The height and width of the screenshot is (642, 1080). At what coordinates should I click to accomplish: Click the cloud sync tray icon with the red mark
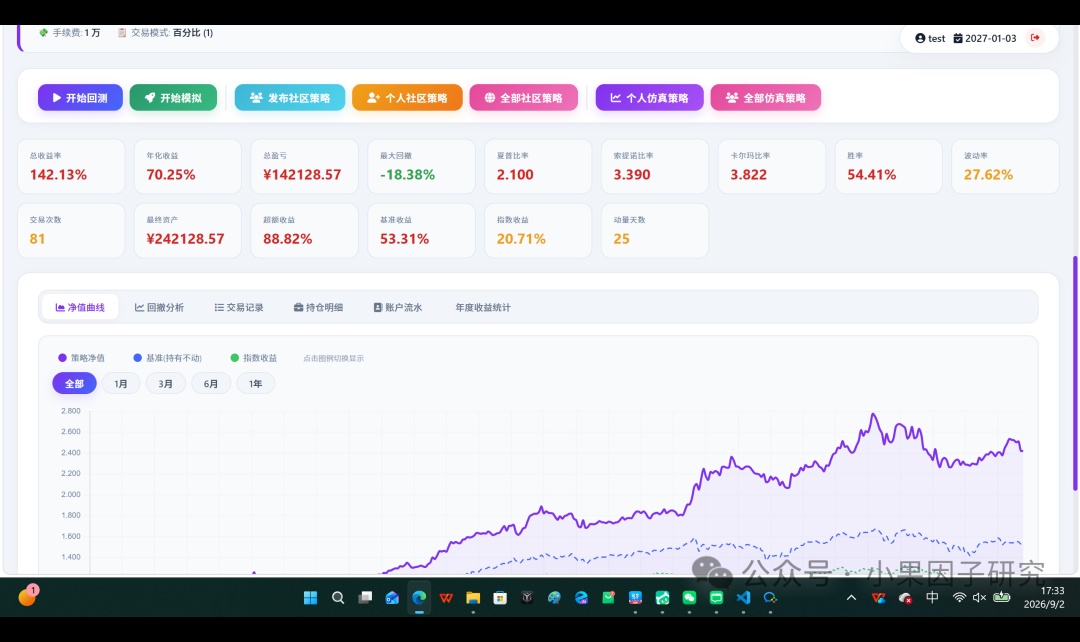[905, 597]
